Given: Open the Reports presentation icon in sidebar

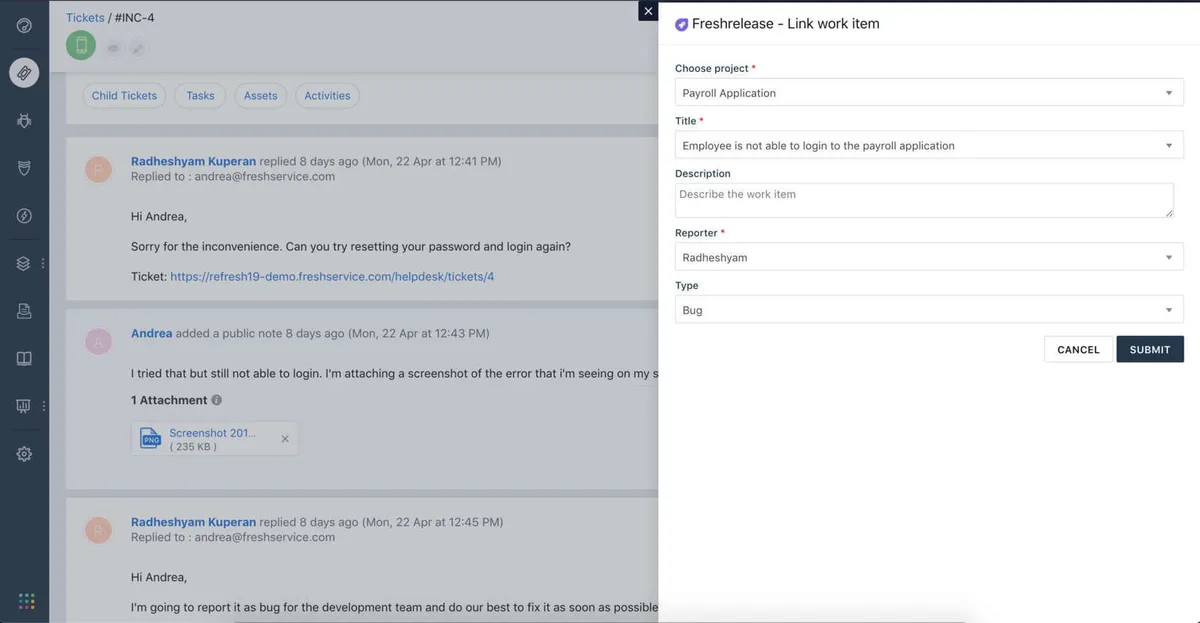Looking at the screenshot, I should pyautogui.click(x=24, y=406).
